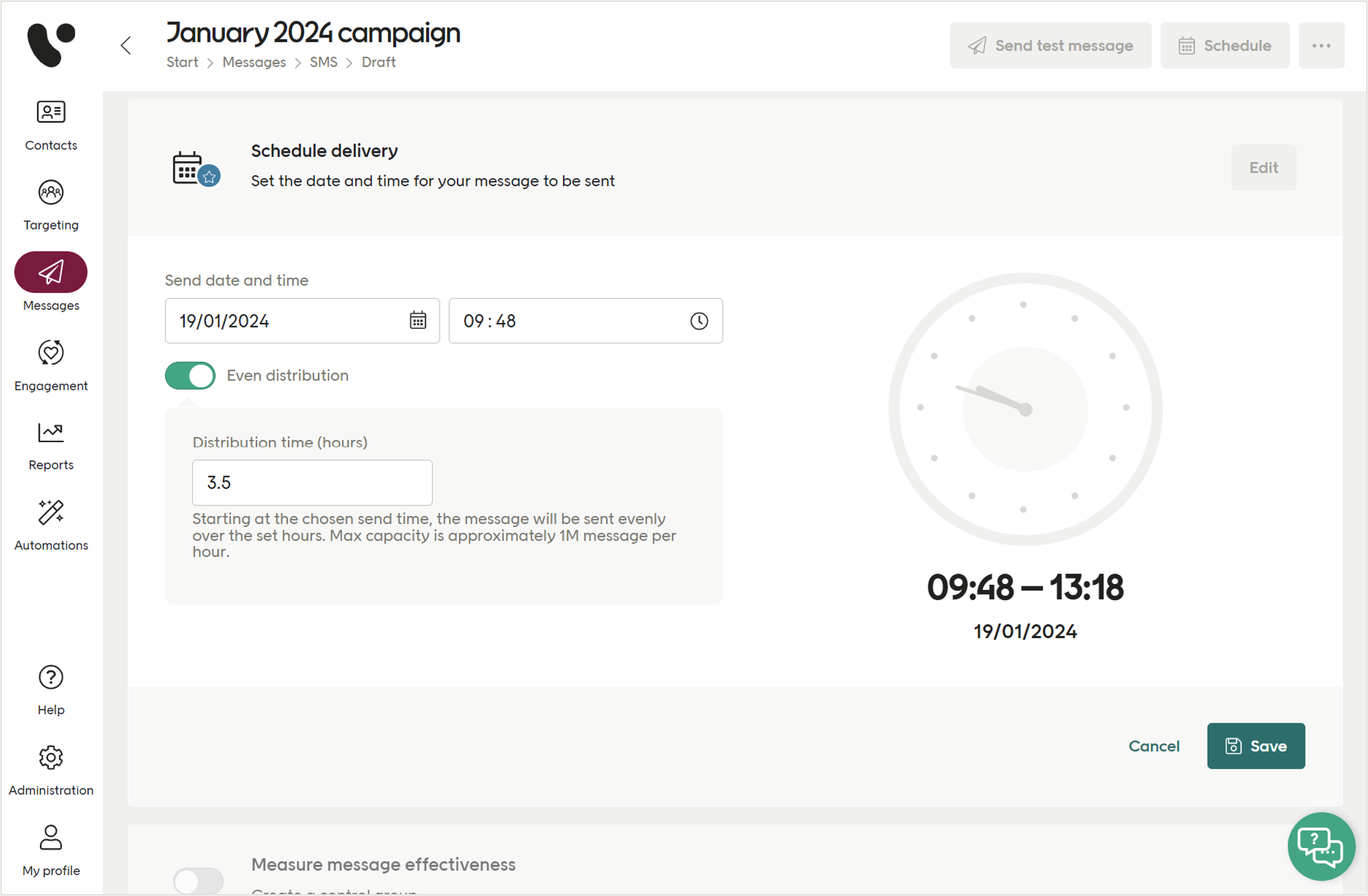The width and height of the screenshot is (1368, 896).
Task: Select the Messages icon in sidebar
Action: [x=51, y=271]
